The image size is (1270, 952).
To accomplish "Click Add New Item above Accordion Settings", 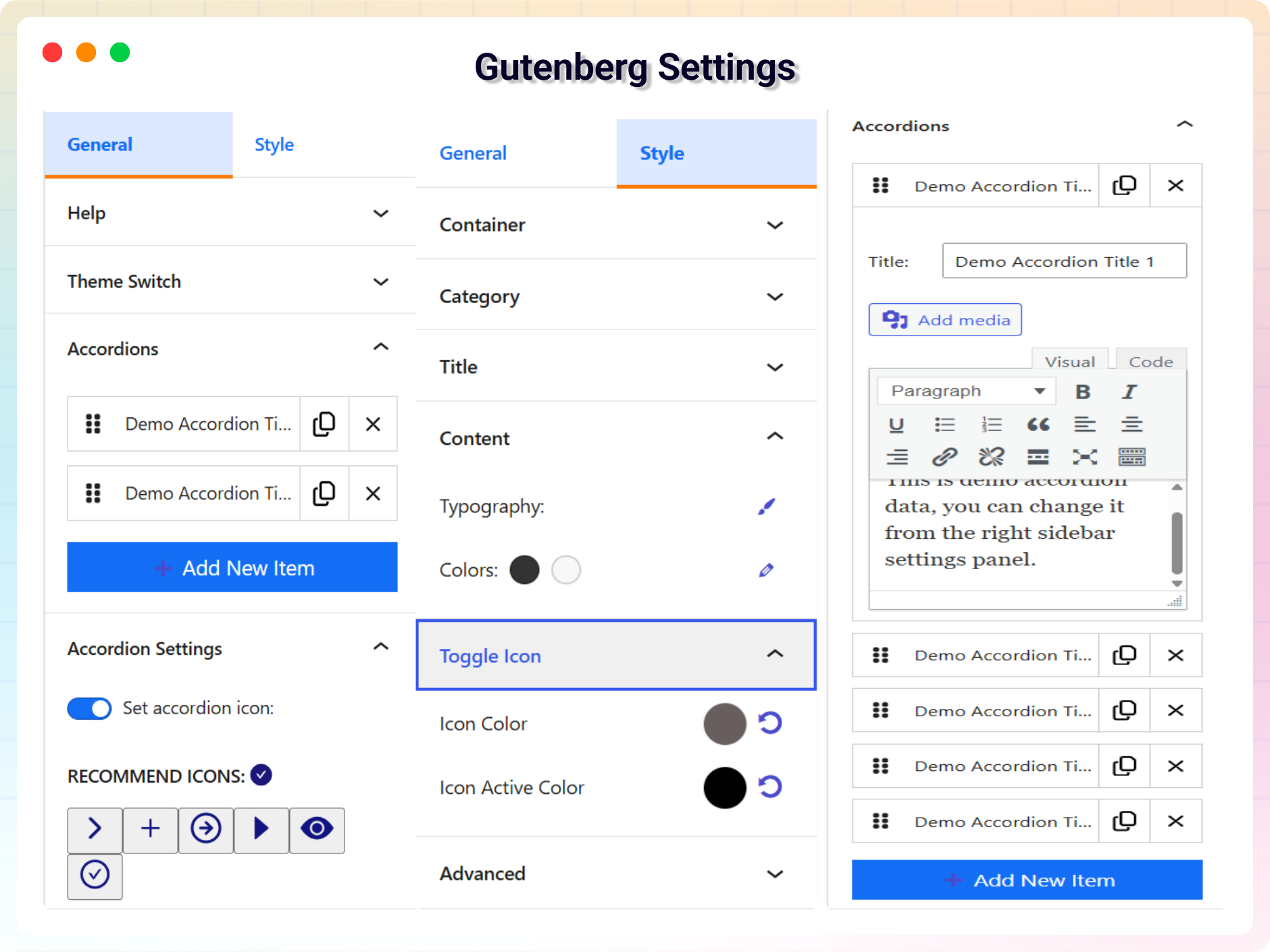I will [x=232, y=567].
